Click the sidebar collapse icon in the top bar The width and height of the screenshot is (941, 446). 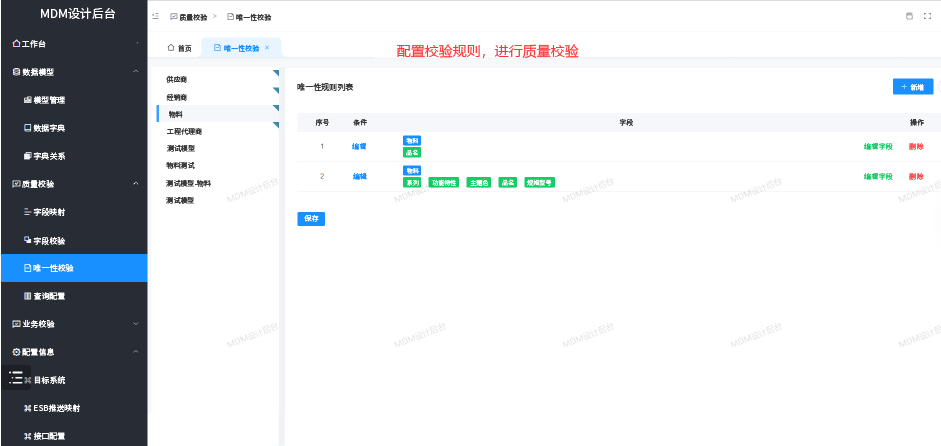156,17
